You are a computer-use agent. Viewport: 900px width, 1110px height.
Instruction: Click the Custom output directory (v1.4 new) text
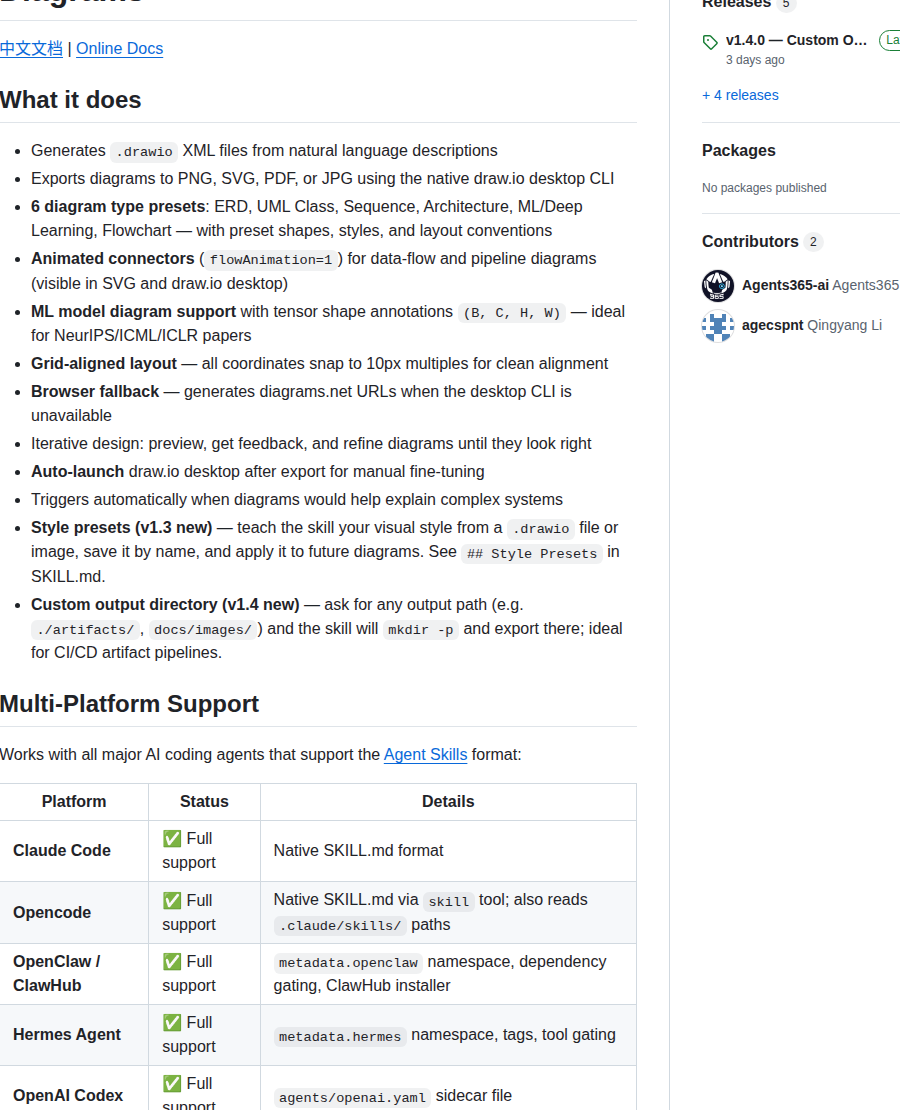pos(165,605)
